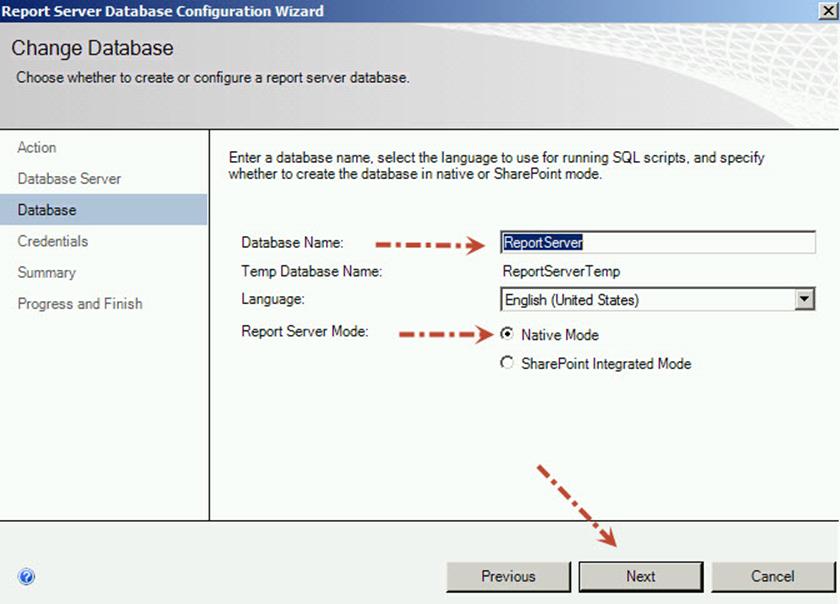The height and width of the screenshot is (604, 840).
Task: Click the Previous button
Action: tap(508, 577)
